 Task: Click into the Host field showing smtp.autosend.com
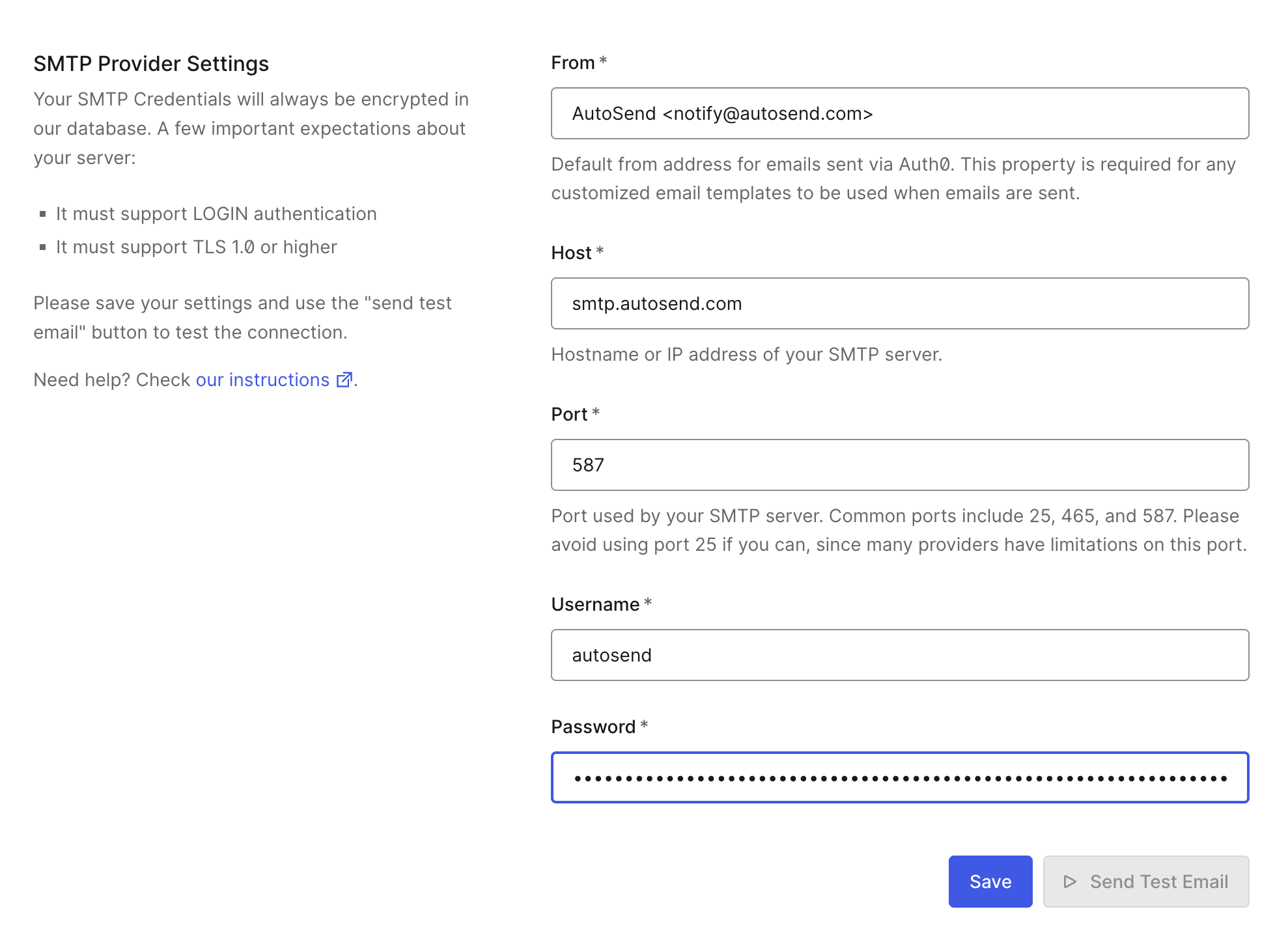(899, 303)
